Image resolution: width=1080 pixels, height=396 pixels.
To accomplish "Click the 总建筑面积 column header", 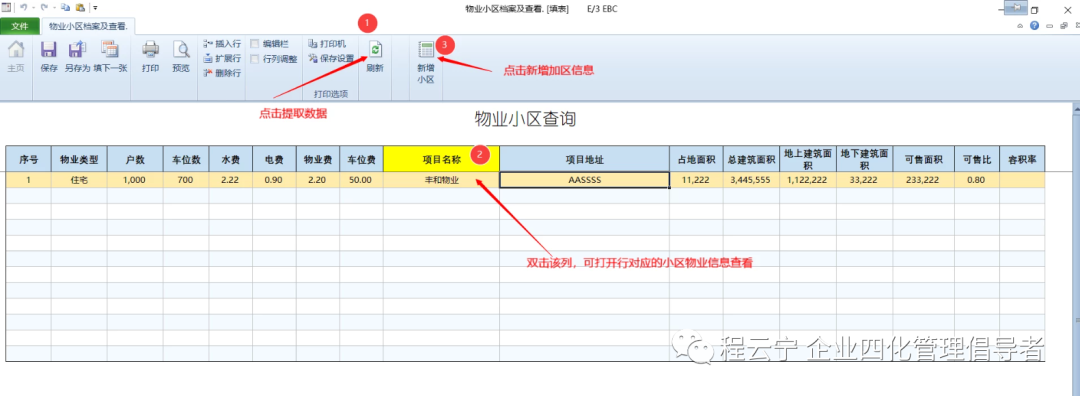I will pos(751,159).
